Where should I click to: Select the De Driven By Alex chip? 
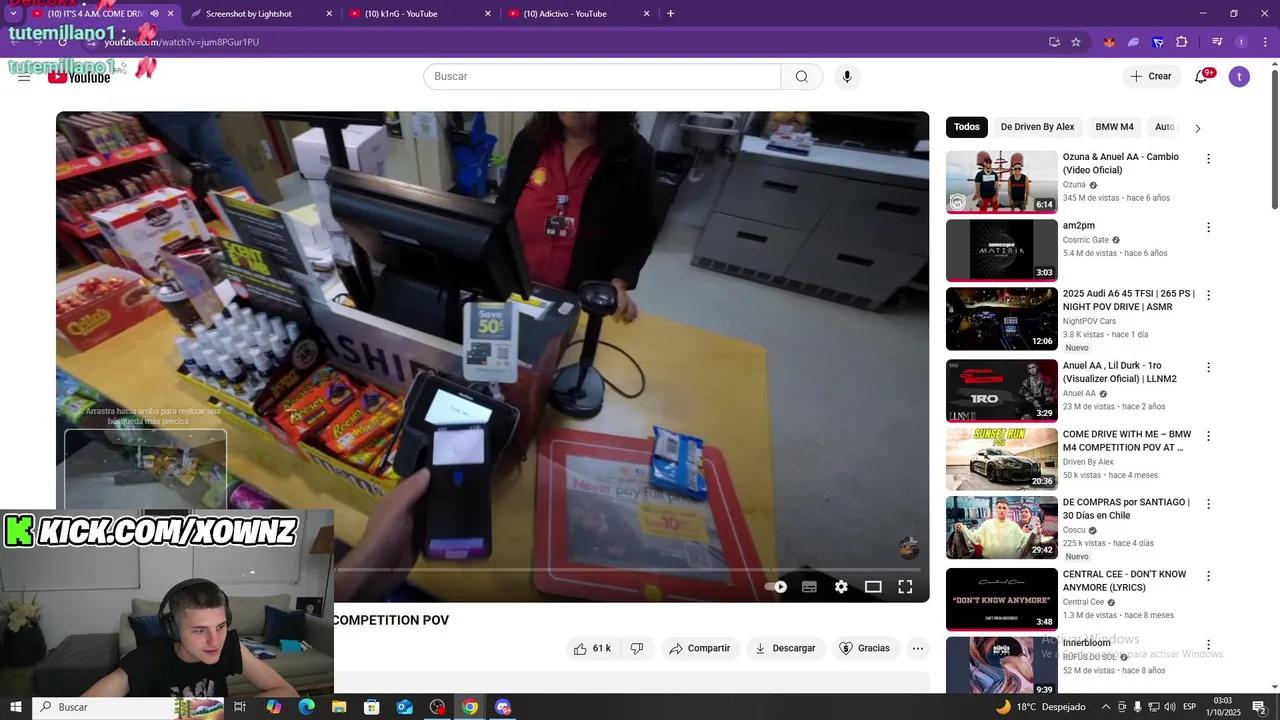point(1037,127)
